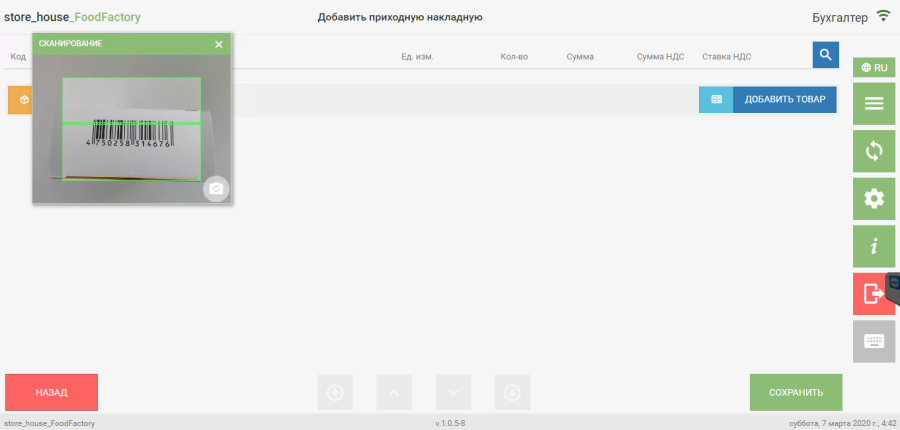Switch language with the RU button
900x430 pixels.
coord(873,68)
